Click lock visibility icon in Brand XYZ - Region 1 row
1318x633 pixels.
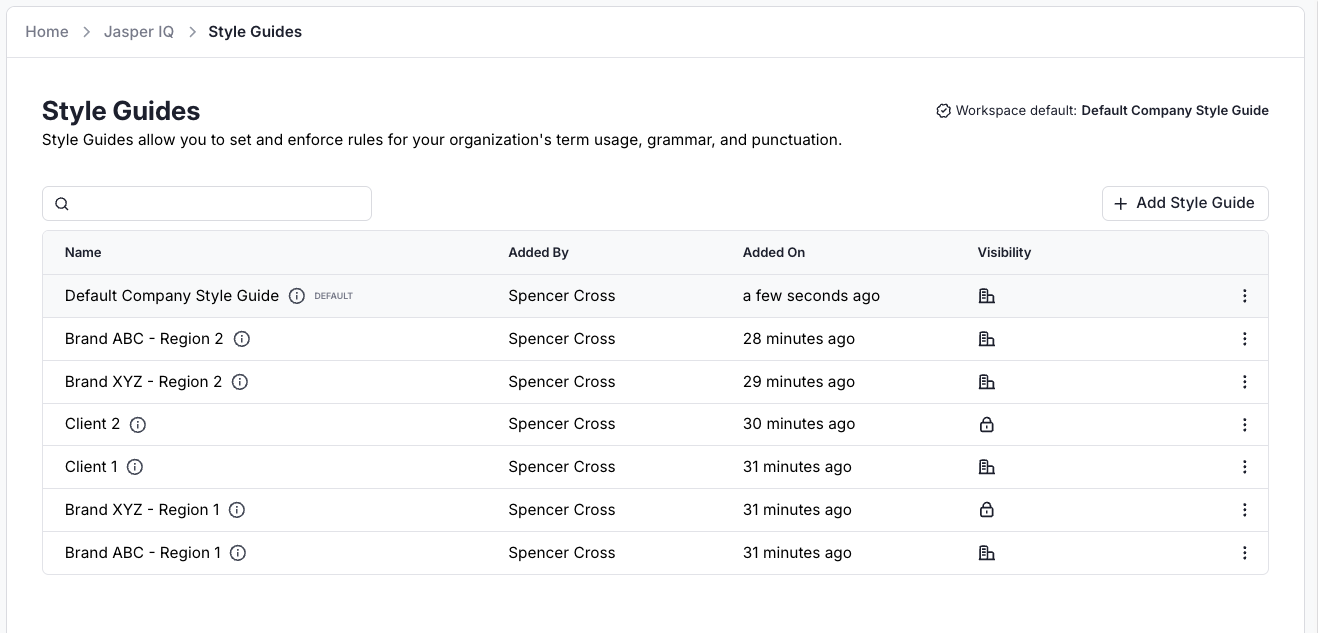[986, 510]
